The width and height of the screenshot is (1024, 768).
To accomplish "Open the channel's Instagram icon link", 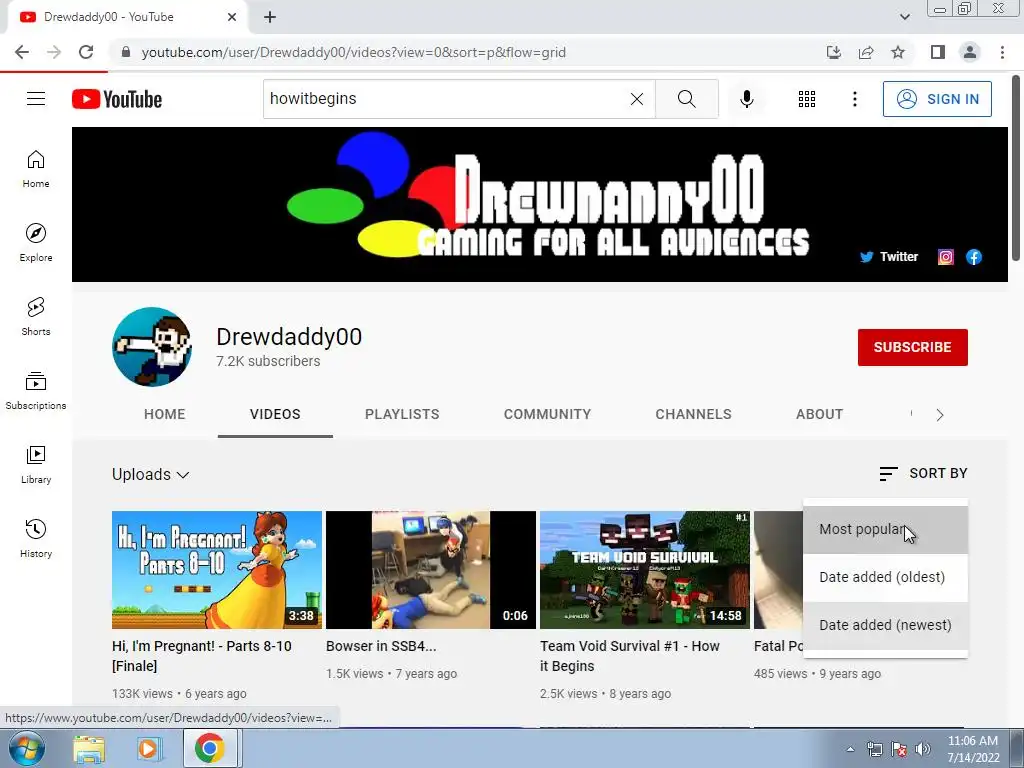I will coord(946,257).
